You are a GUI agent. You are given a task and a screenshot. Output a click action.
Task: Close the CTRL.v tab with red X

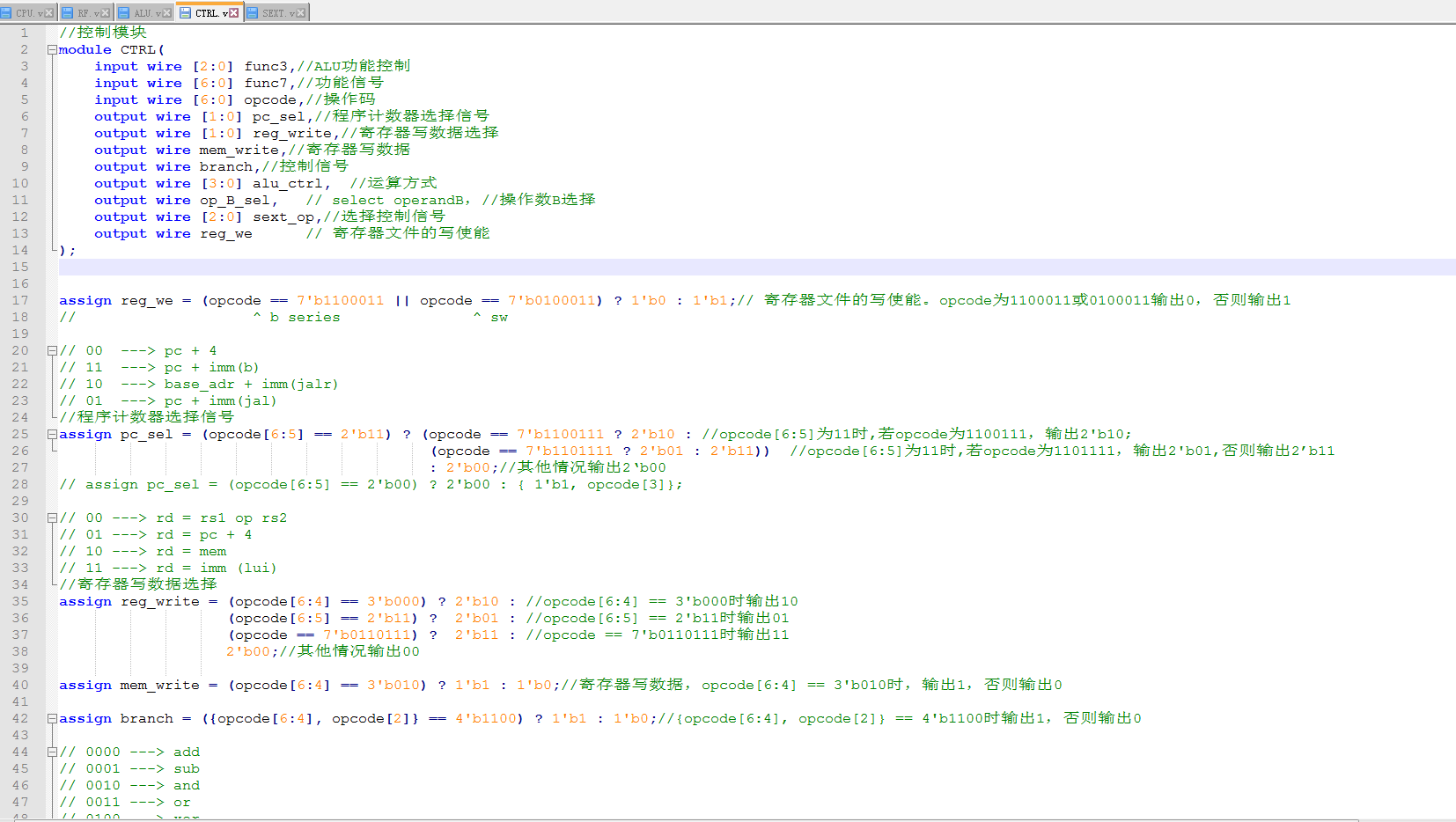(234, 13)
